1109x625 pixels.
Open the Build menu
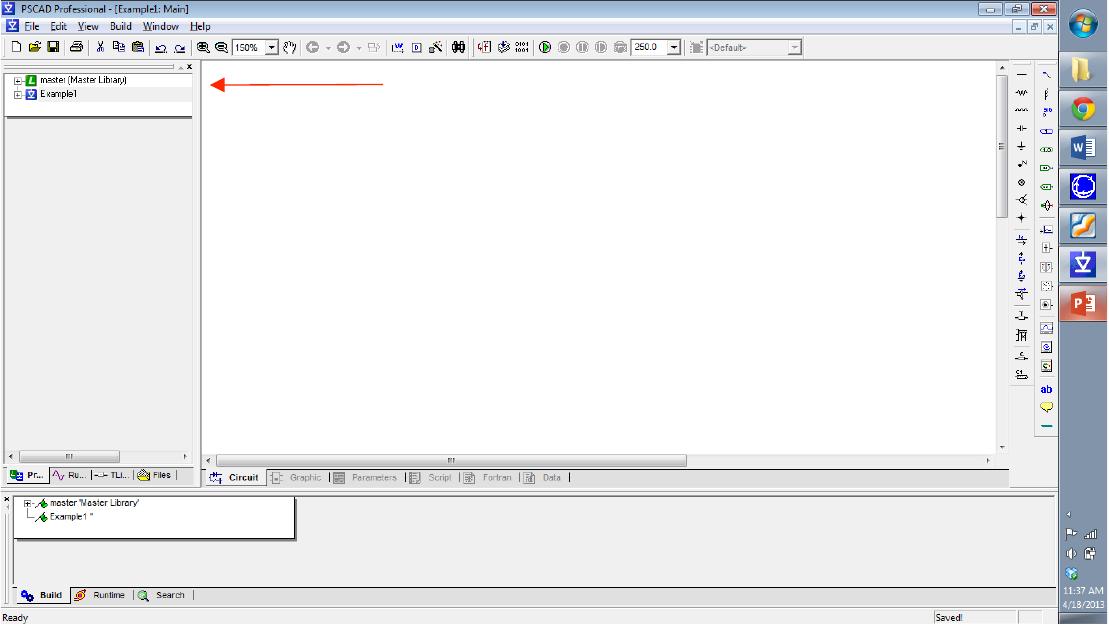(x=120, y=26)
